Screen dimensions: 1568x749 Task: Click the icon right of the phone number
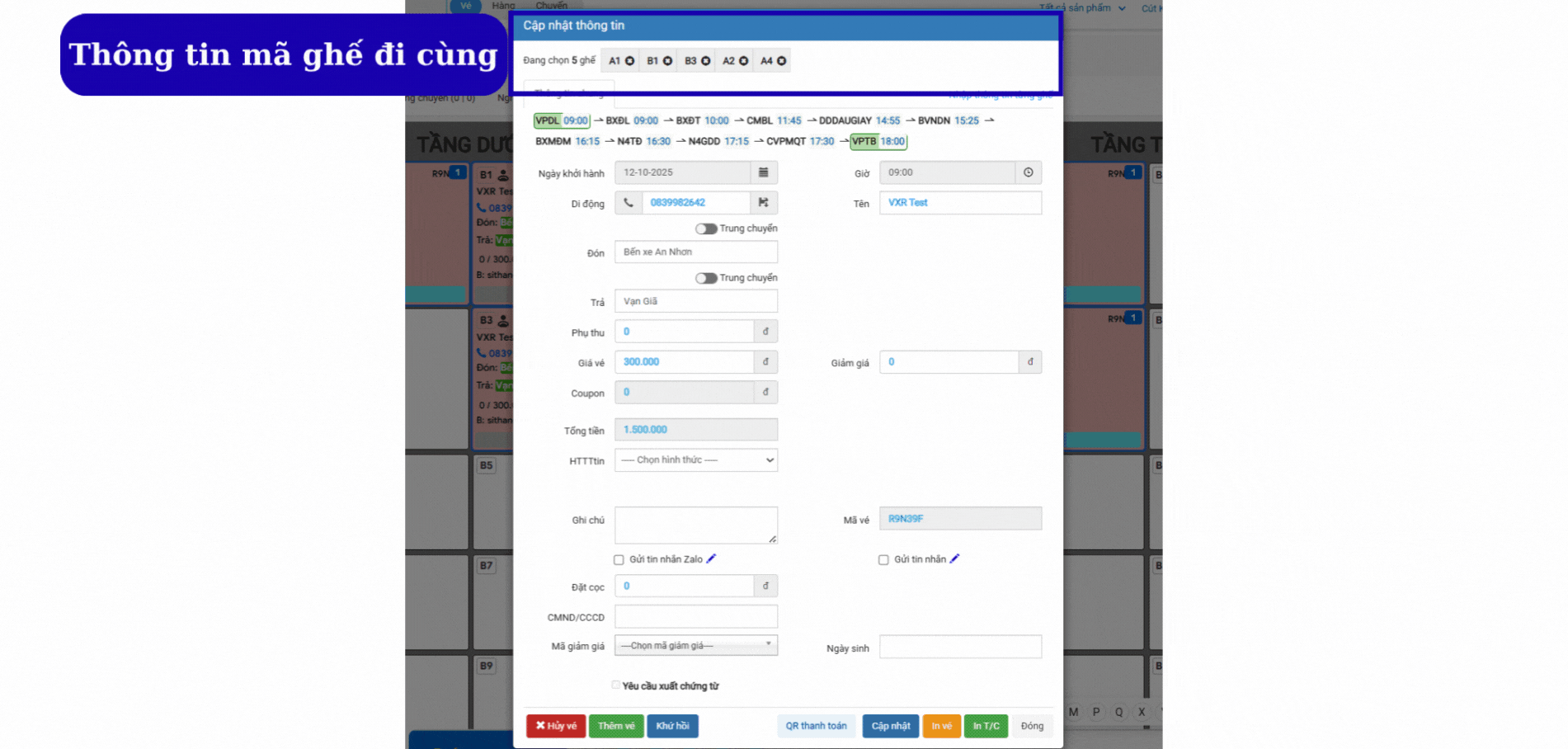click(763, 203)
